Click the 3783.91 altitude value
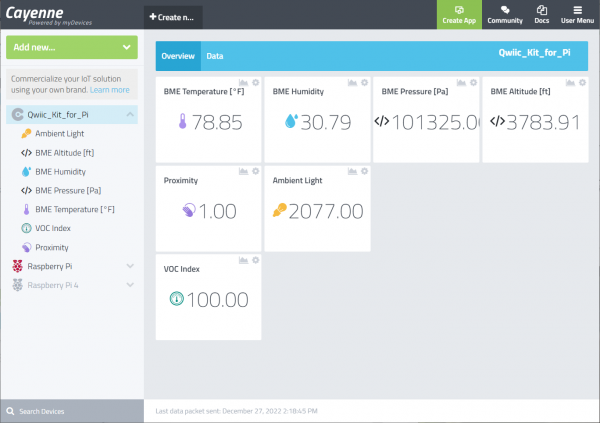The image size is (600, 423). pyautogui.click(x=543, y=122)
